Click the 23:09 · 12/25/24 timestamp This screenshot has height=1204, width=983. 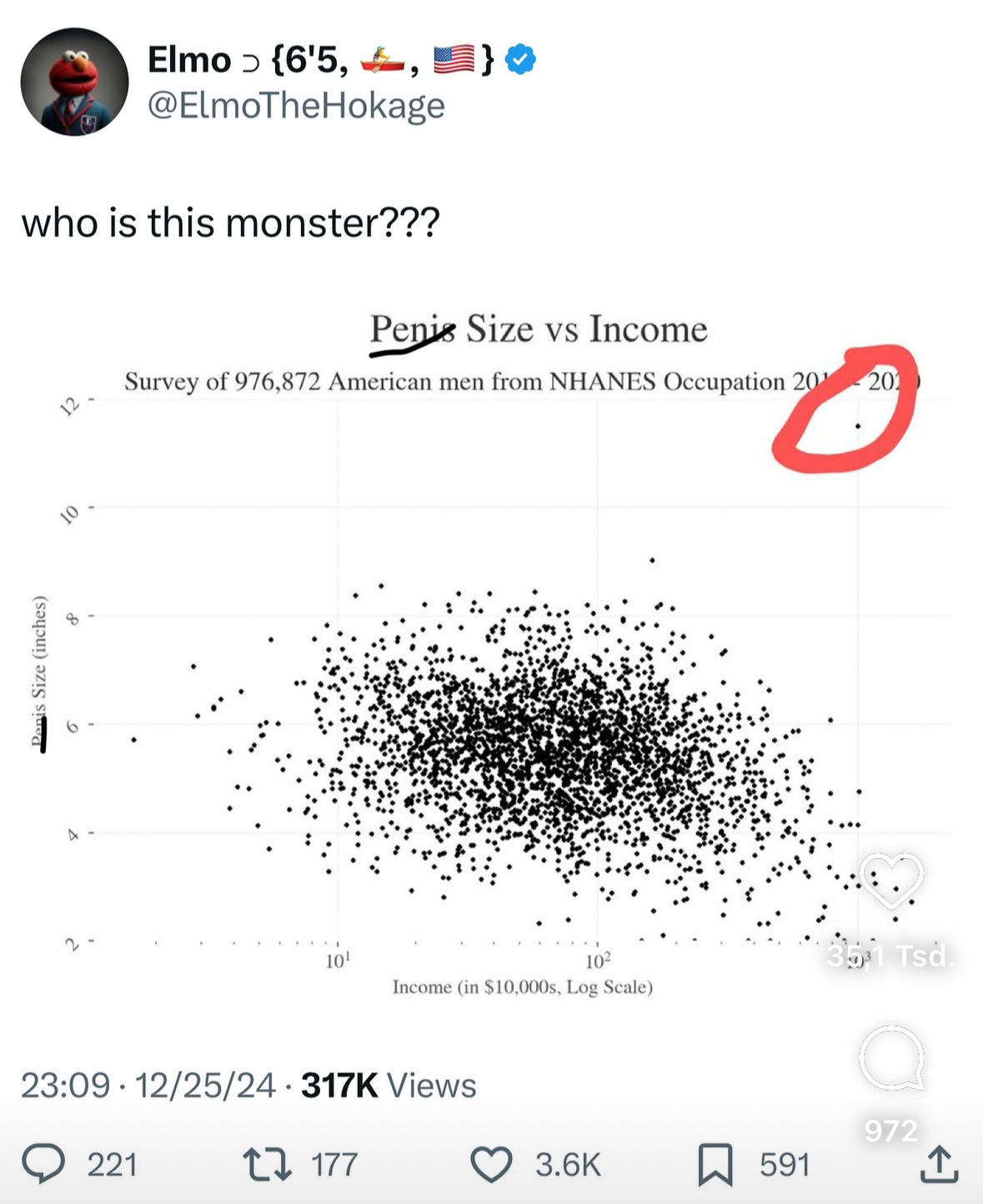pos(148,1086)
